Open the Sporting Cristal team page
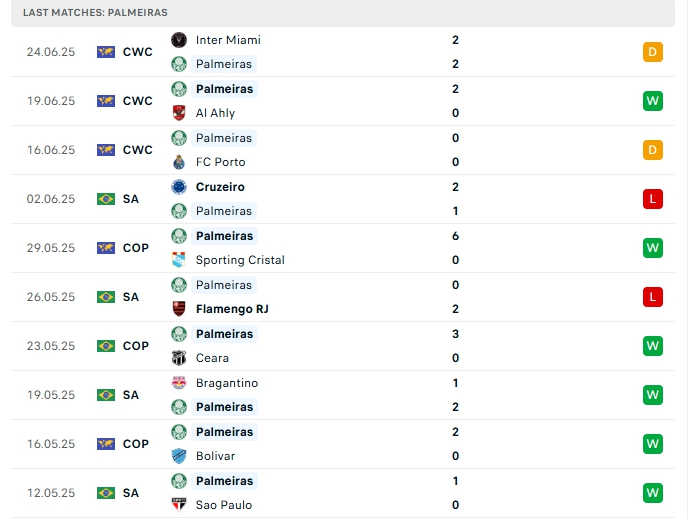Screen dimensions: 688x519 pos(240,260)
